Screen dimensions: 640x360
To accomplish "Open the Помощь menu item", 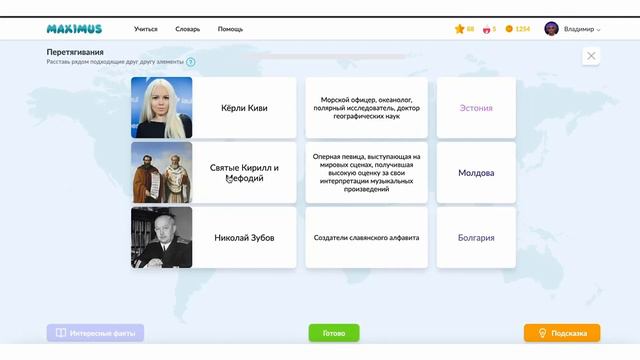I will point(230,29).
